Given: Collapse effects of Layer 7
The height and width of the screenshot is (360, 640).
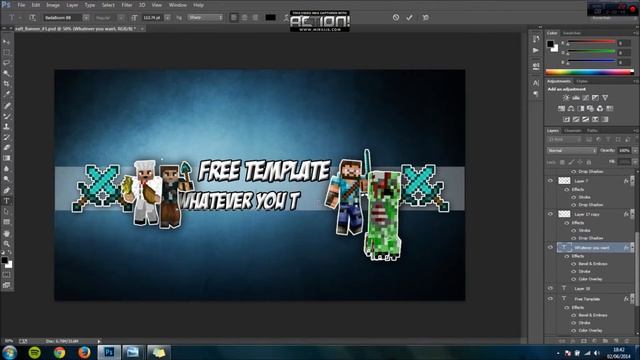Looking at the screenshot, I should click(632, 180).
